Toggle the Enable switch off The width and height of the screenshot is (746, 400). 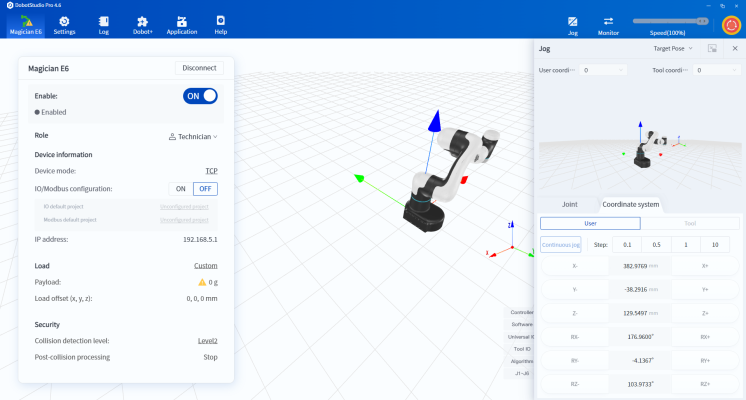coord(200,96)
